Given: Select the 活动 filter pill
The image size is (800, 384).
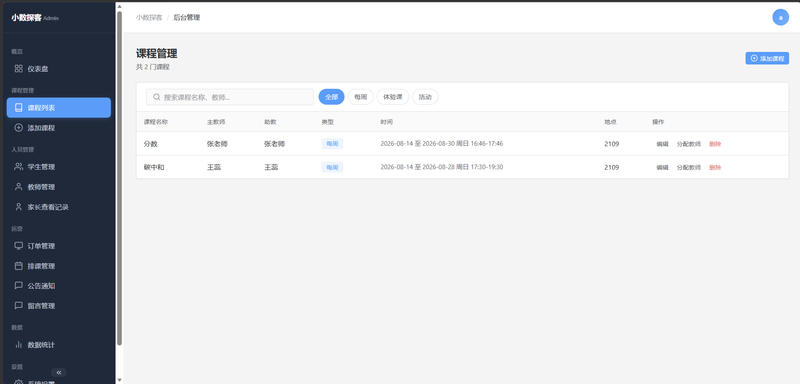Looking at the screenshot, I should pos(425,97).
